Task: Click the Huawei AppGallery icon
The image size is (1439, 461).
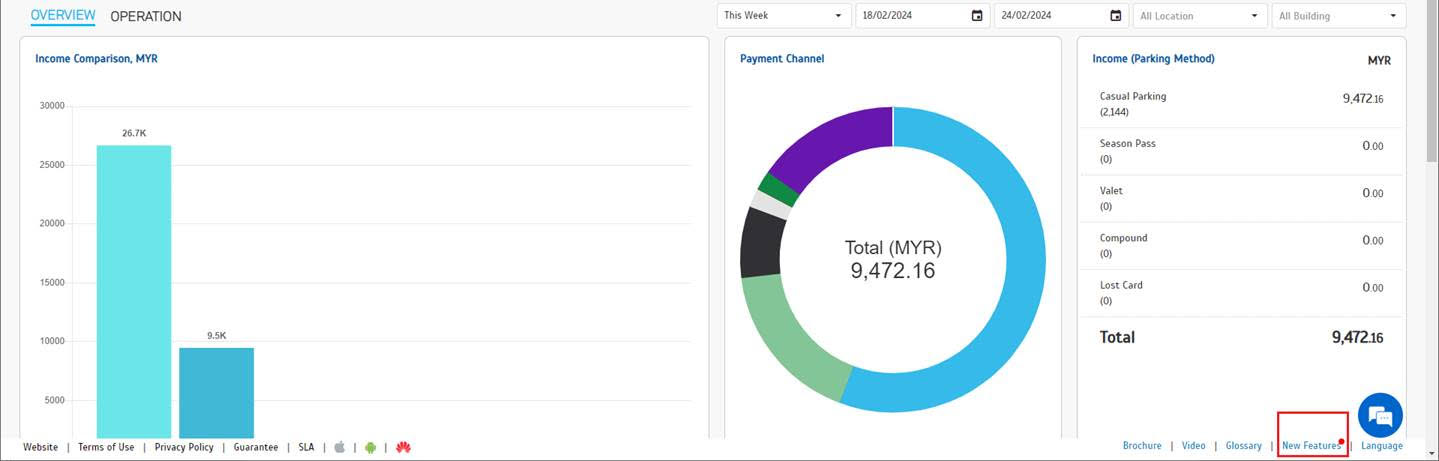Action: coord(403,447)
